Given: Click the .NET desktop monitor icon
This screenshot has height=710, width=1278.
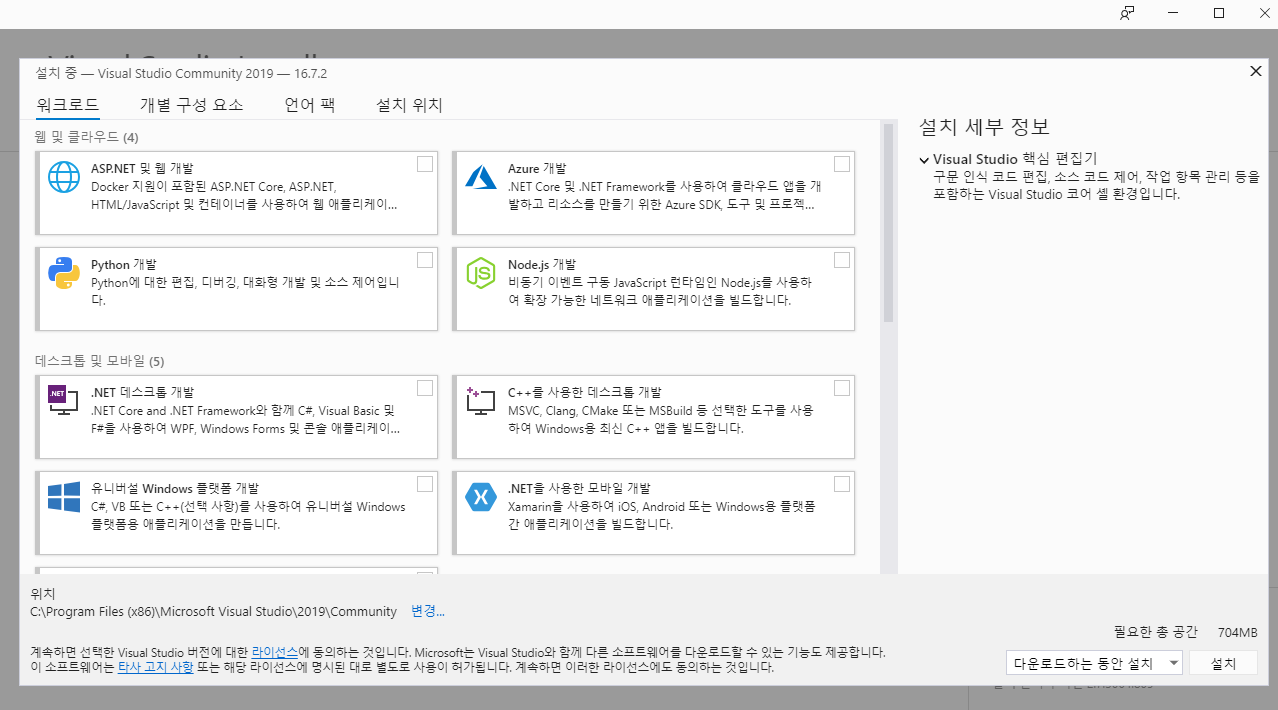Looking at the screenshot, I should 64,401.
